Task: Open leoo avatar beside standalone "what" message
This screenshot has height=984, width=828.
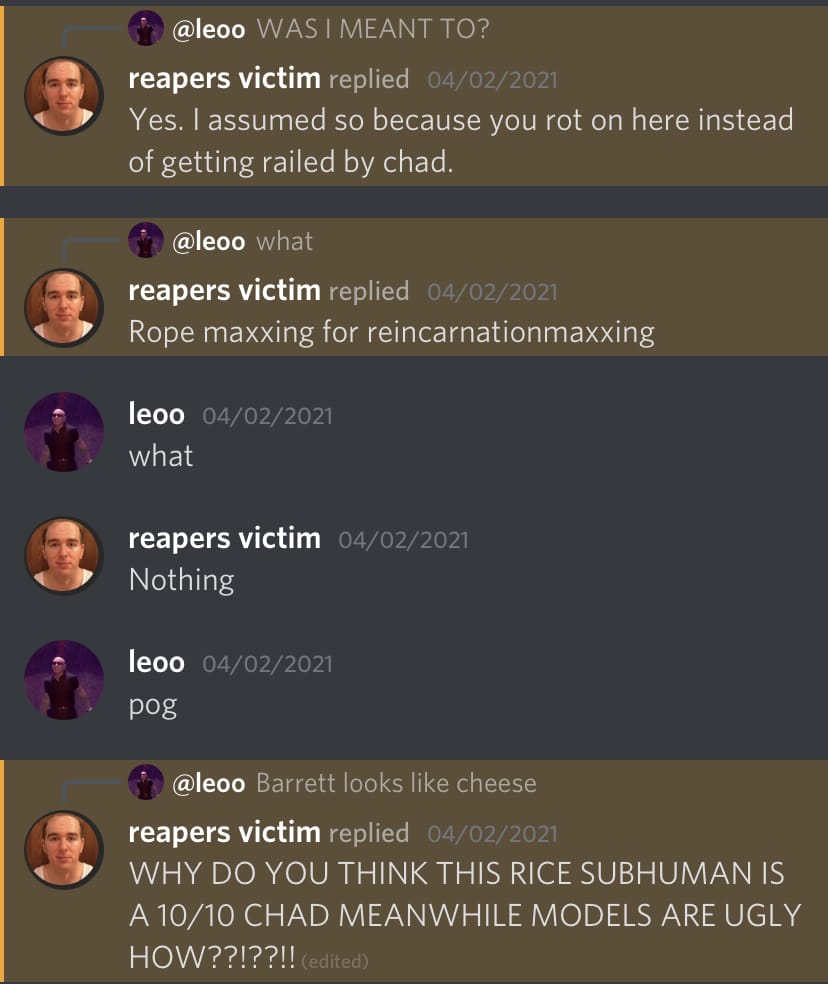Action: click(x=63, y=431)
